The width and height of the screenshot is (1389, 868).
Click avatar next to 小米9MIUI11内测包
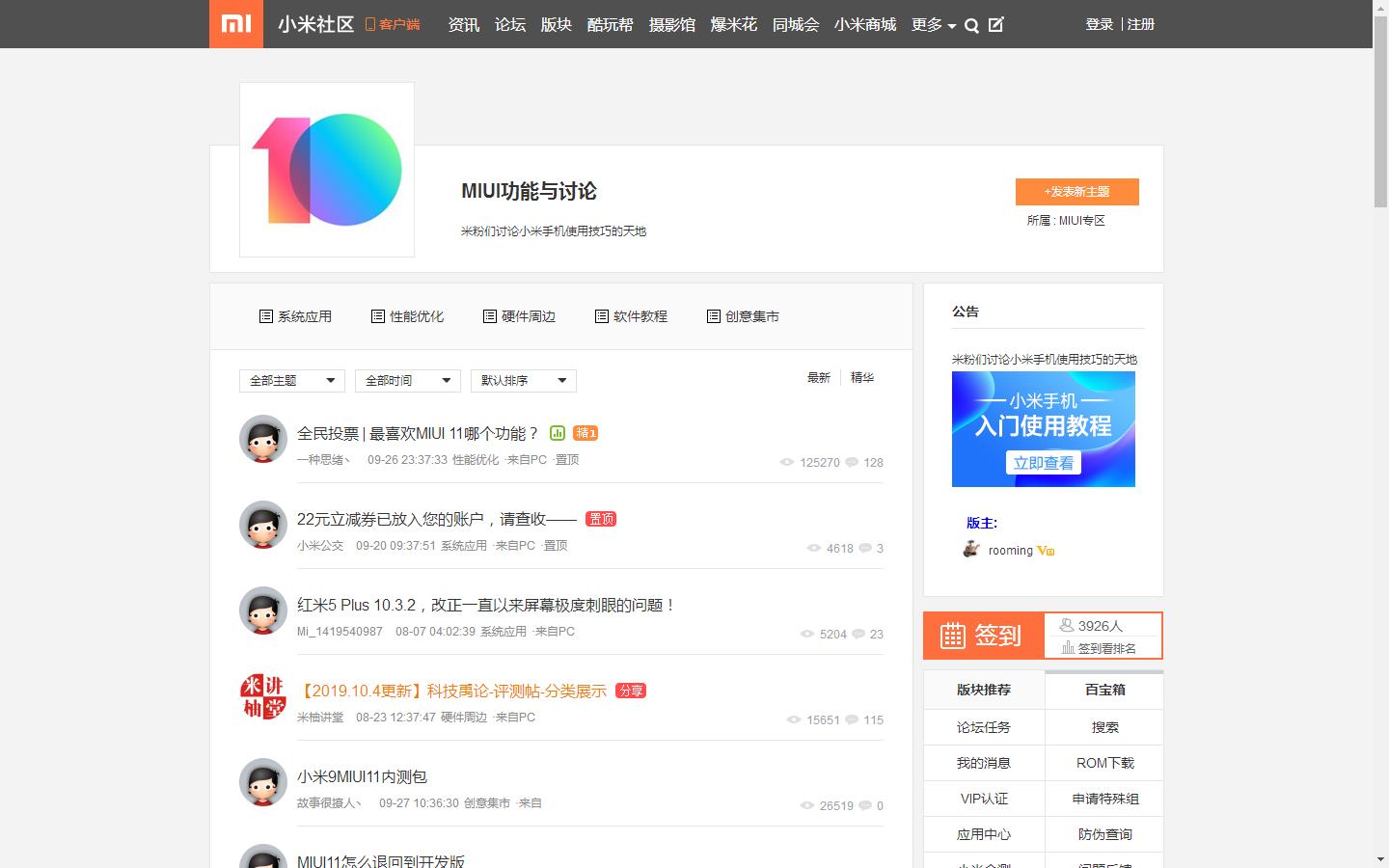point(263,782)
